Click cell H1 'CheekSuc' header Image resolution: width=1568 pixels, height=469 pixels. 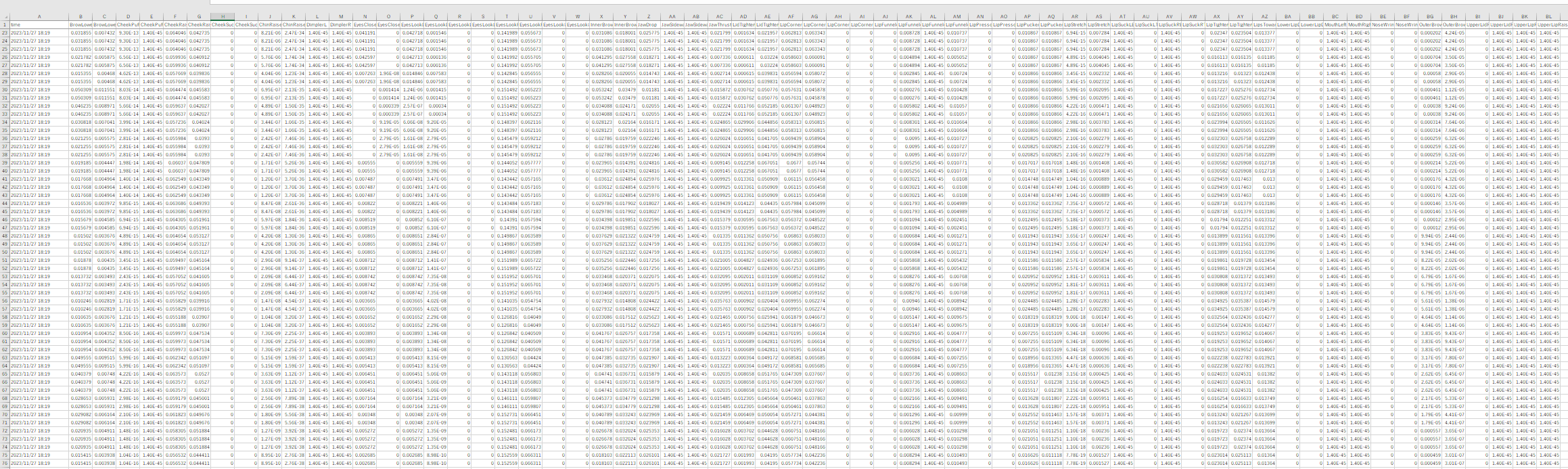[x=223, y=24]
